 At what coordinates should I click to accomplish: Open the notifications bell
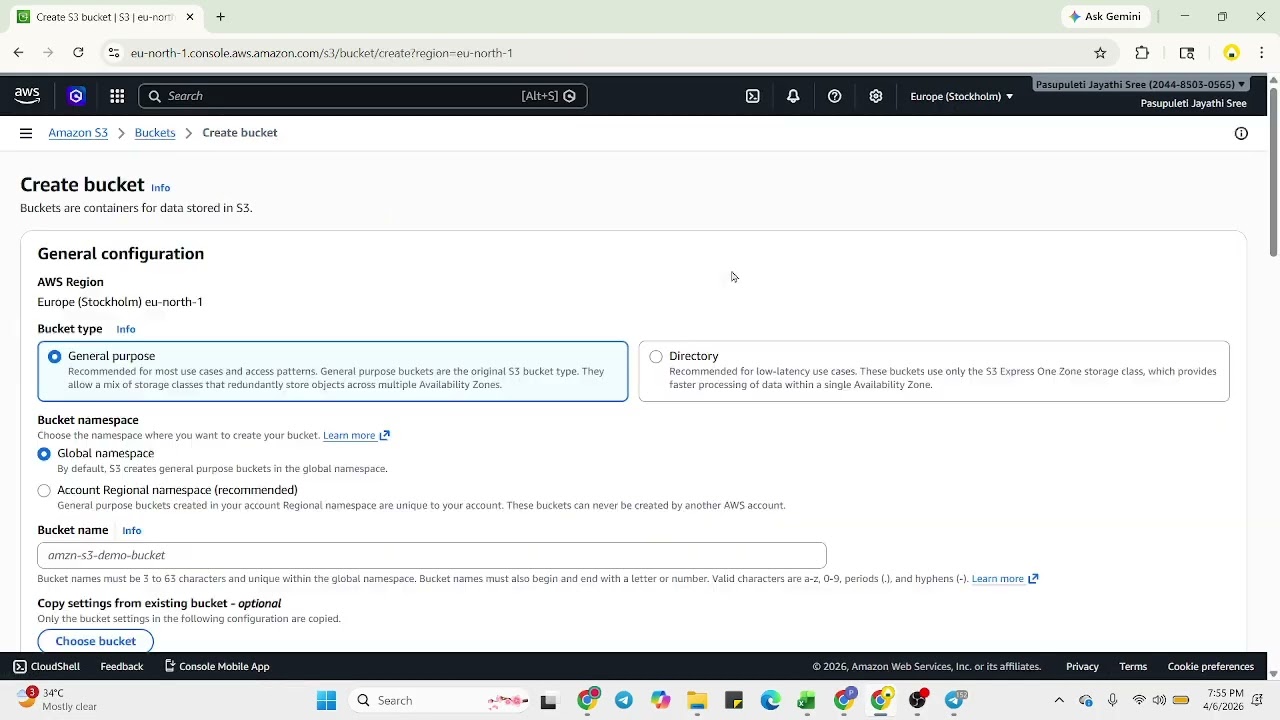[793, 96]
